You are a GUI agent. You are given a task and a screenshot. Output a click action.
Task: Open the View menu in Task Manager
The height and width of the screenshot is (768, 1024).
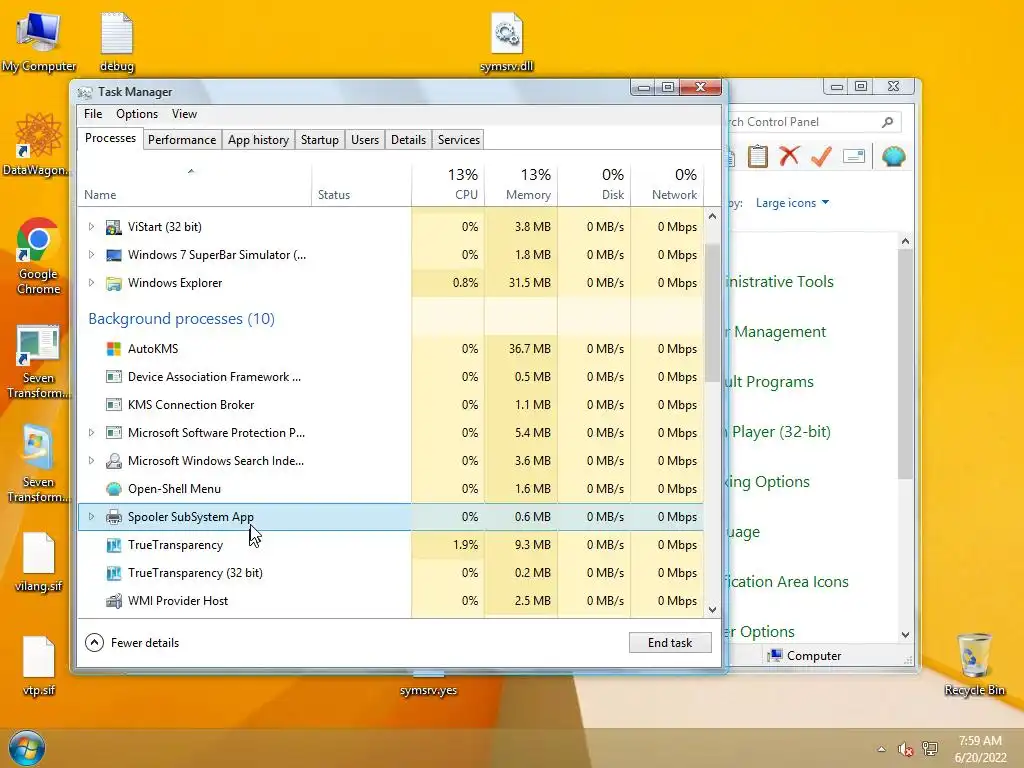[x=184, y=114]
